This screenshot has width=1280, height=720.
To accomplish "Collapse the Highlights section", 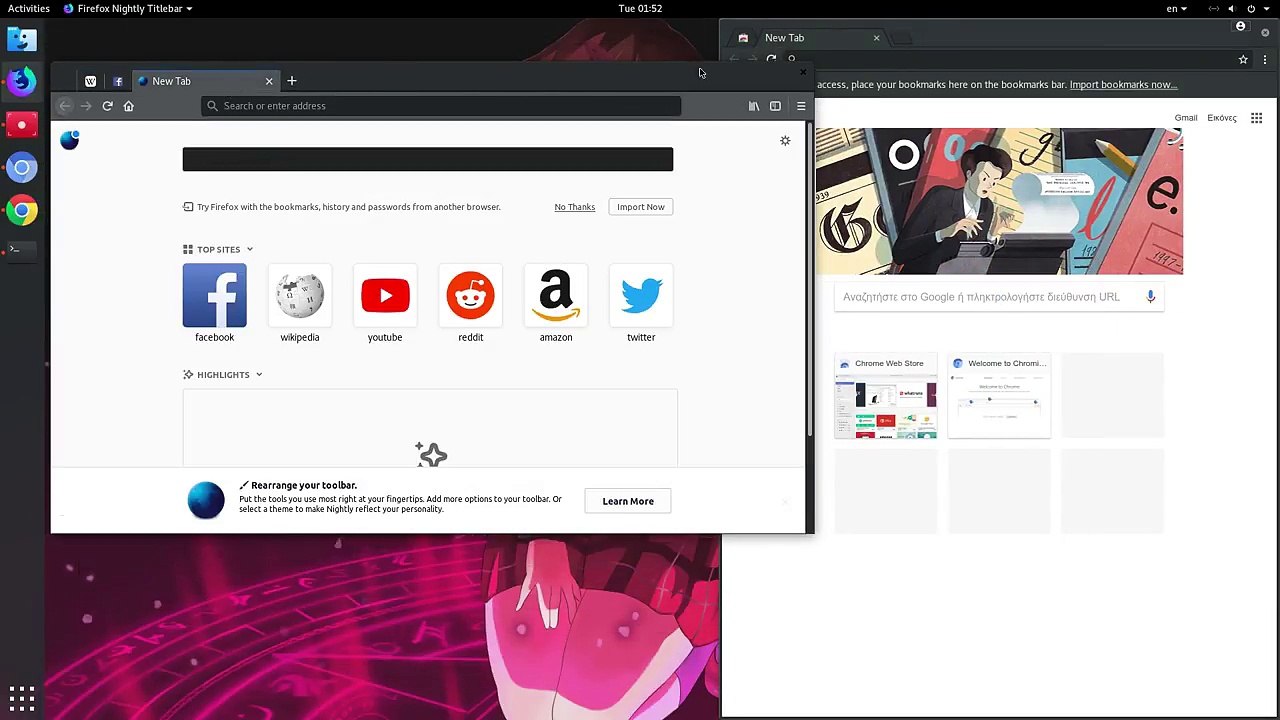I will [x=222, y=375].
